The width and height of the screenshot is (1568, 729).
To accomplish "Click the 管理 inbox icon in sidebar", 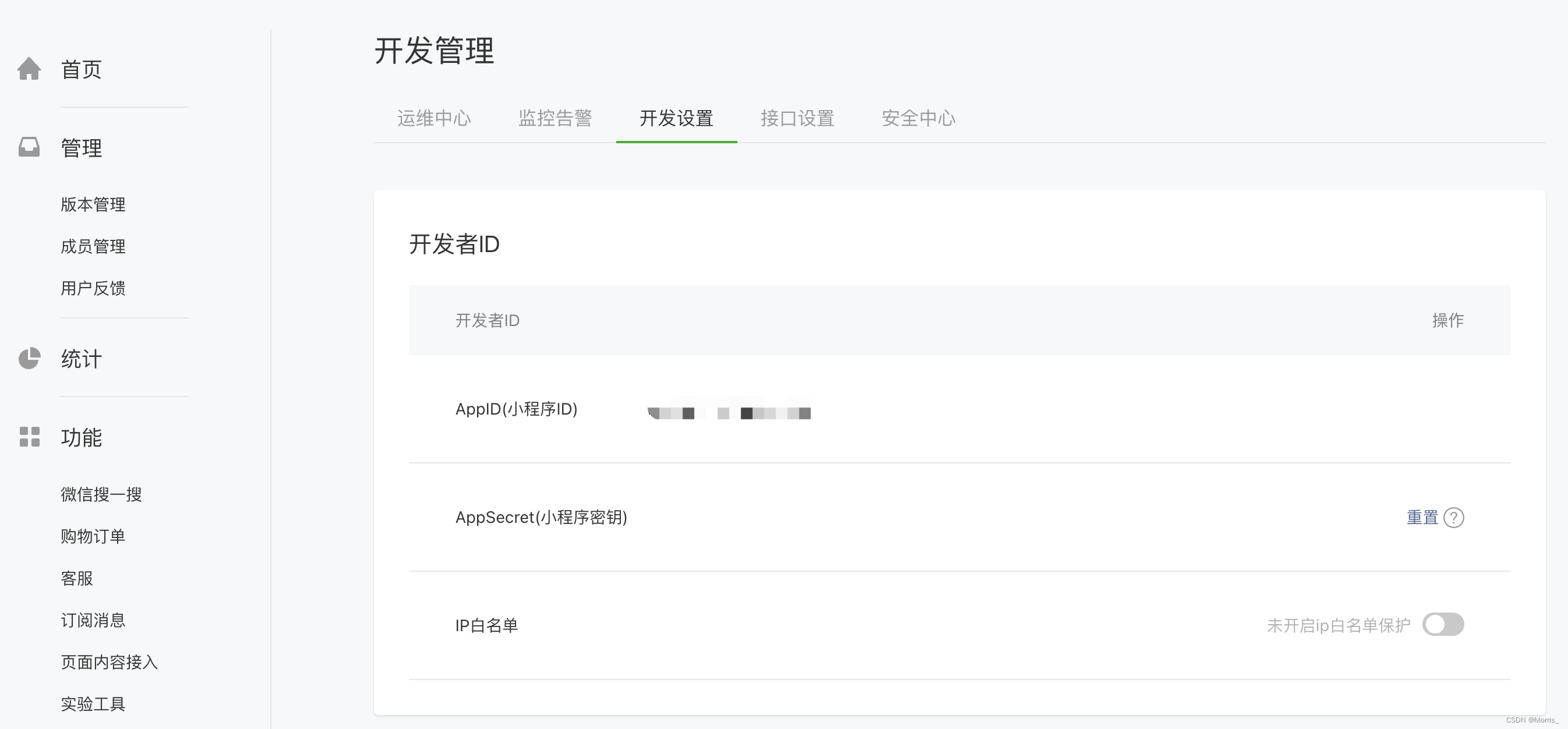I will pyautogui.click(x=29, y=147).
